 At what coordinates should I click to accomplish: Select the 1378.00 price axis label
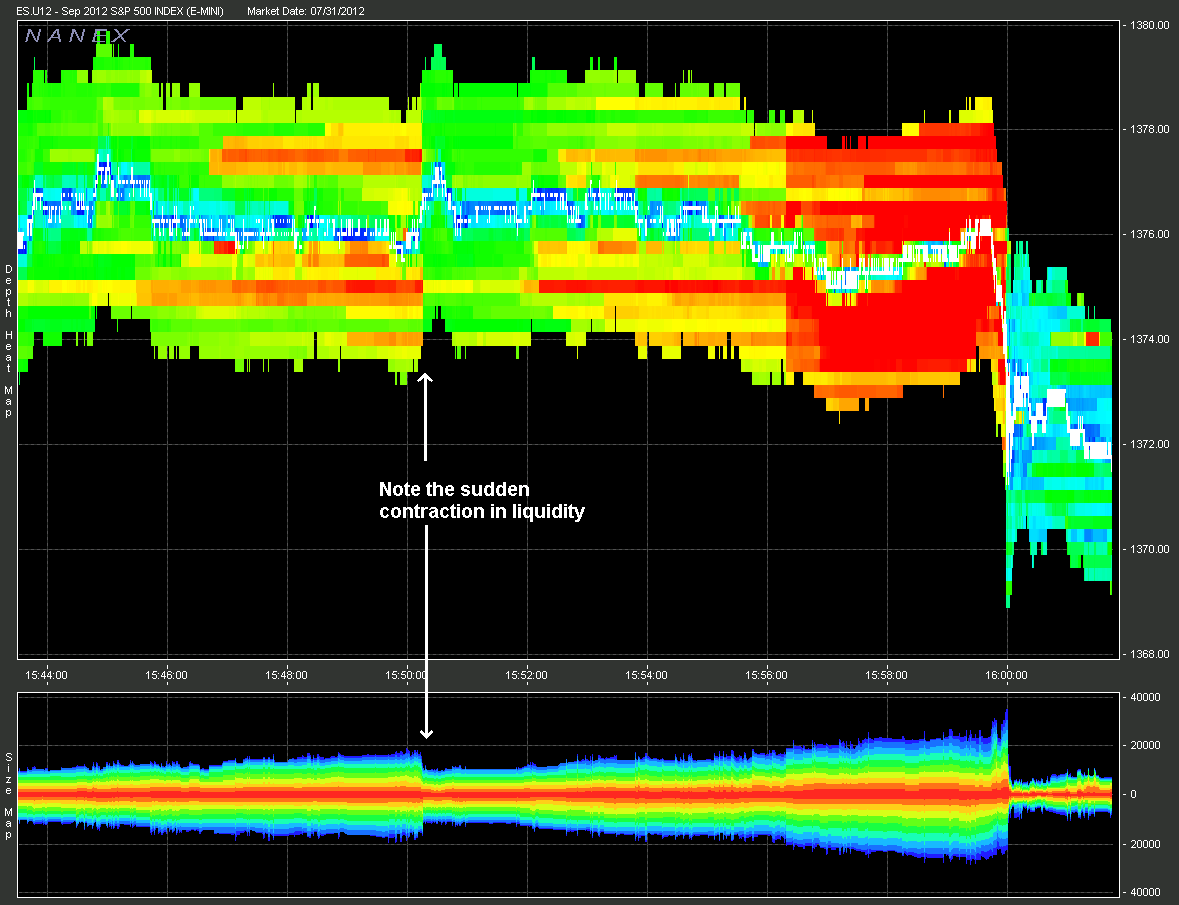pos(1149,129)
